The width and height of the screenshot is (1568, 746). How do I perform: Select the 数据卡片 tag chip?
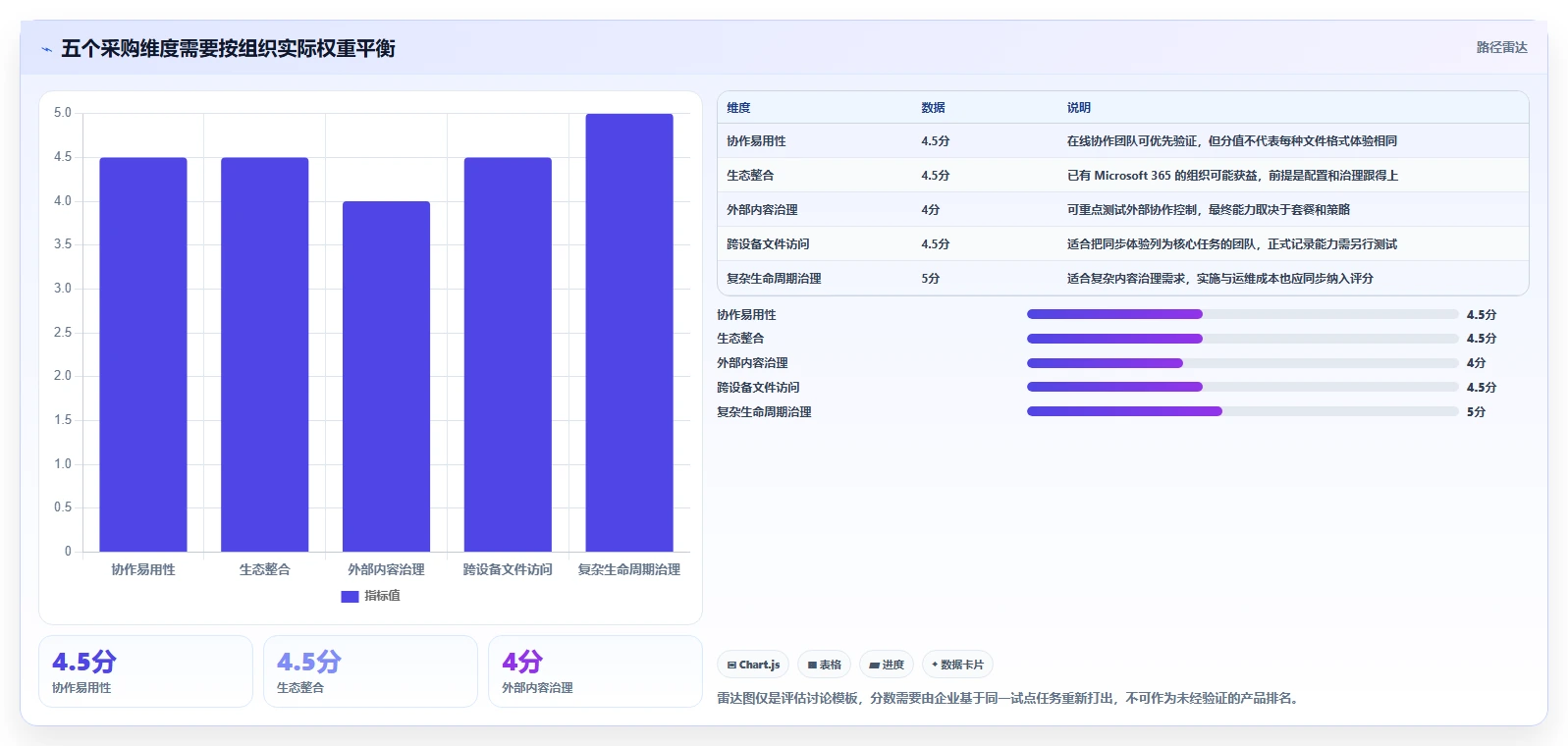tap(957, 665)
